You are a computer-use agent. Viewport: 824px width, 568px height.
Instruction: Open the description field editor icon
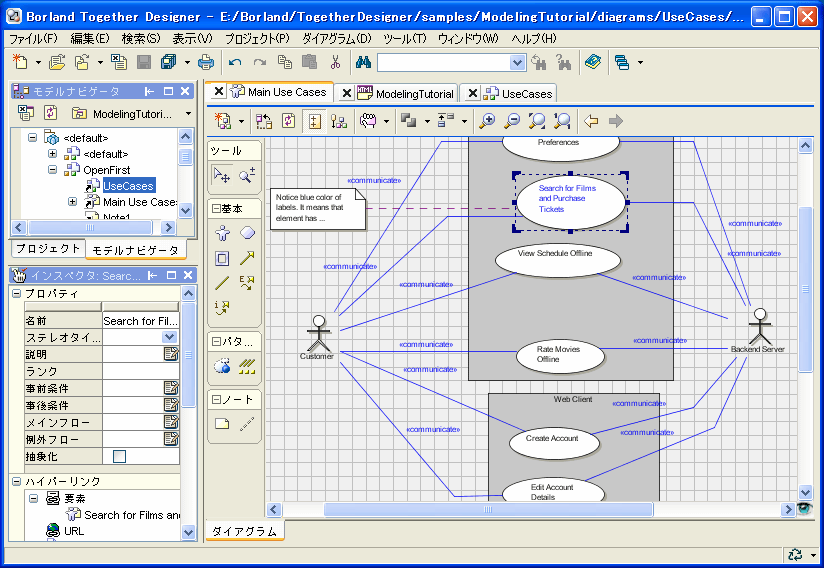pos(171,354)
